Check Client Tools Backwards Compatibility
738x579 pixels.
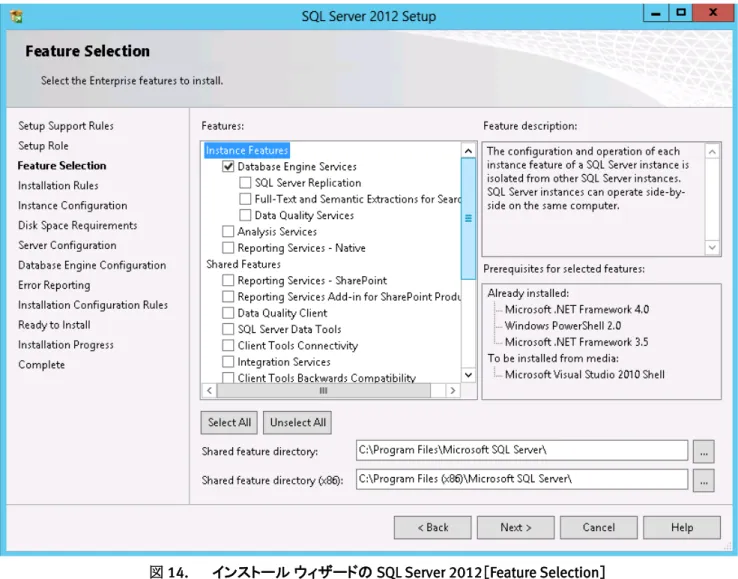point(228,378)
